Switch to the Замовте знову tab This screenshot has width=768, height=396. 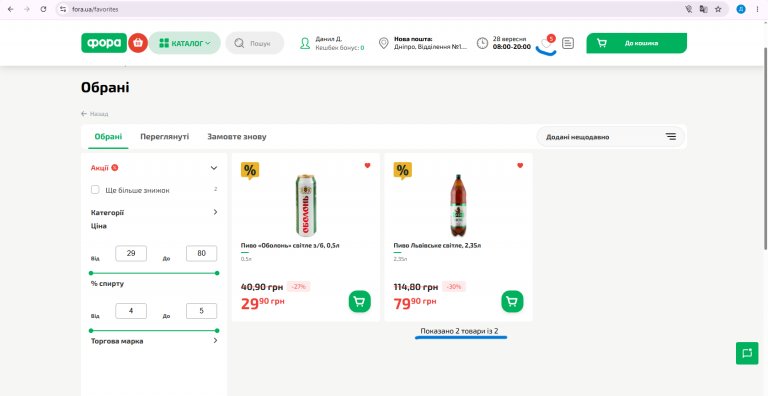(x=237, y=137)
